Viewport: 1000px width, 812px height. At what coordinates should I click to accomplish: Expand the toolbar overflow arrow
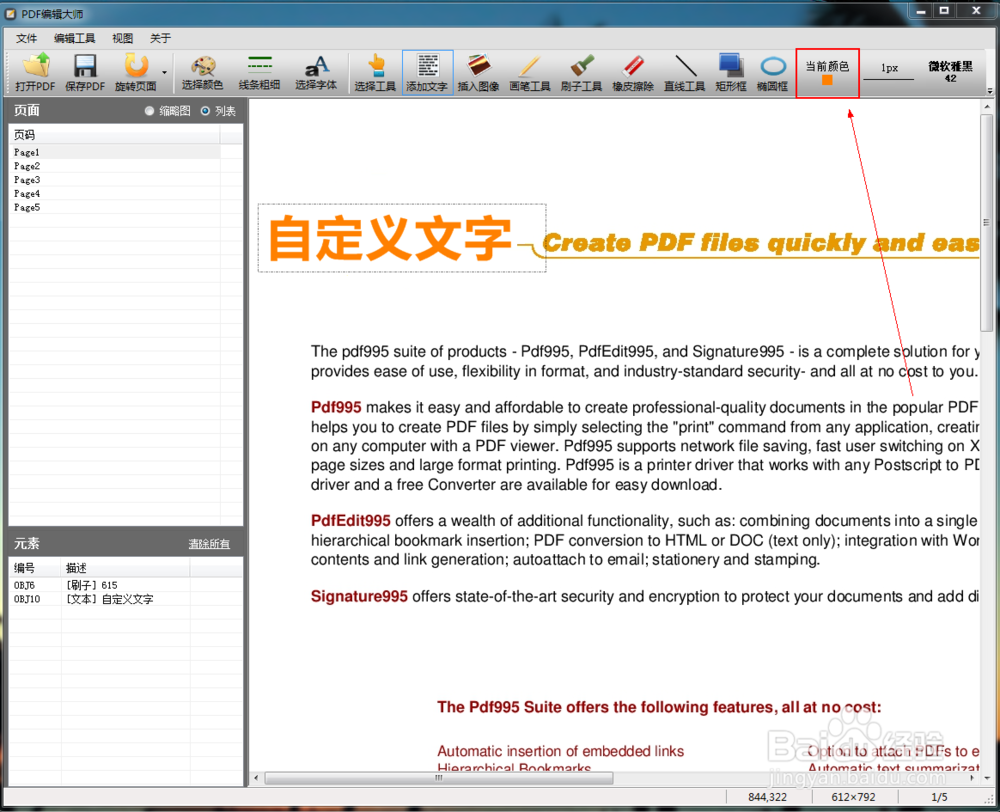(990, 90)
